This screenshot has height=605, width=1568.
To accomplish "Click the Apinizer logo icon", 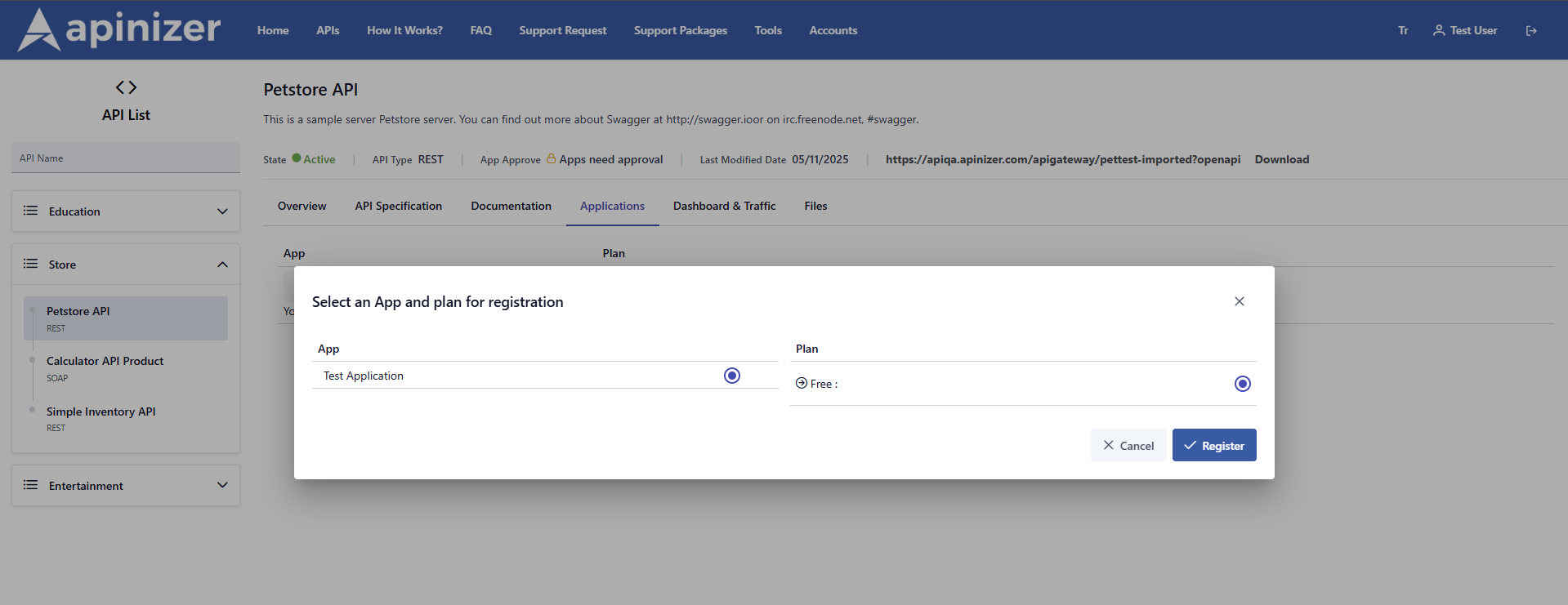I will tap(38, 30).
